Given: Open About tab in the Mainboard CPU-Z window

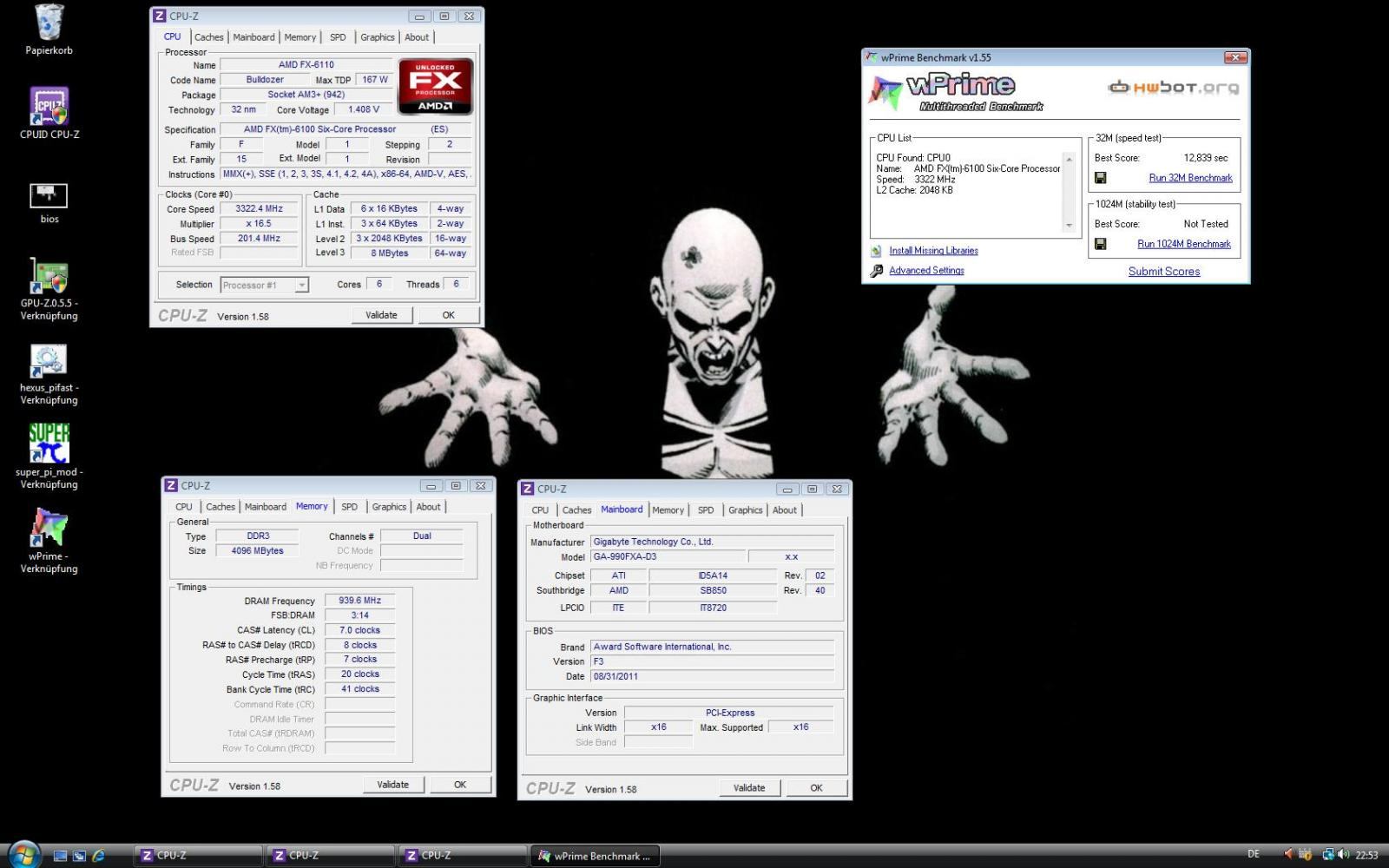Looking at the screenshot, I should tap(785, 510).
